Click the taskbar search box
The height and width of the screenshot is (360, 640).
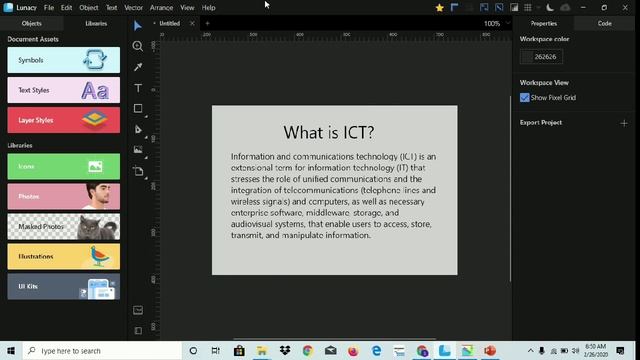click(x=102, y=351)
